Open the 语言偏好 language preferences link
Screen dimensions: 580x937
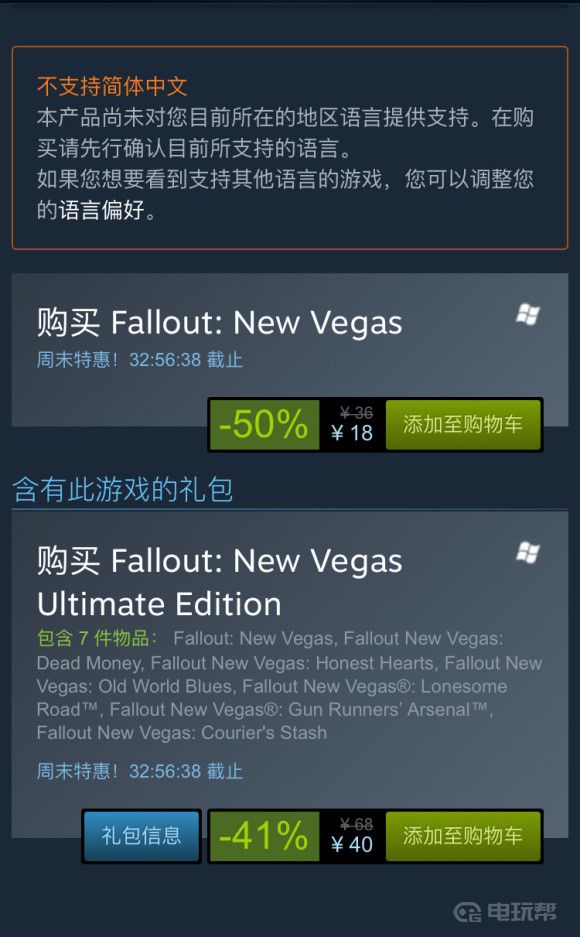tap(102, 210)
